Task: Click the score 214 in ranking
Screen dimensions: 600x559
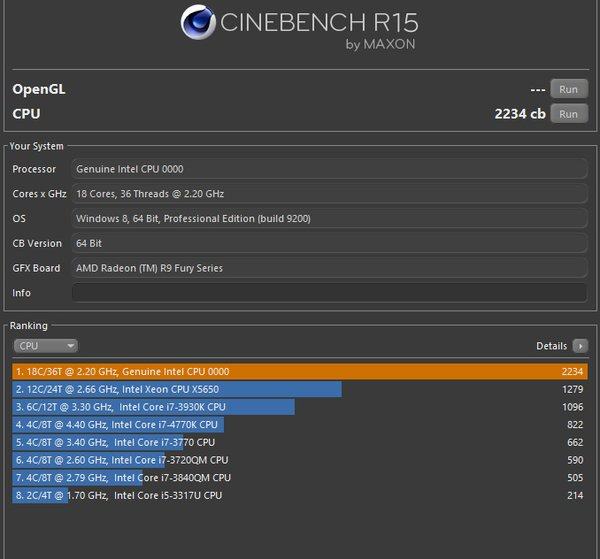Action: 575,495
